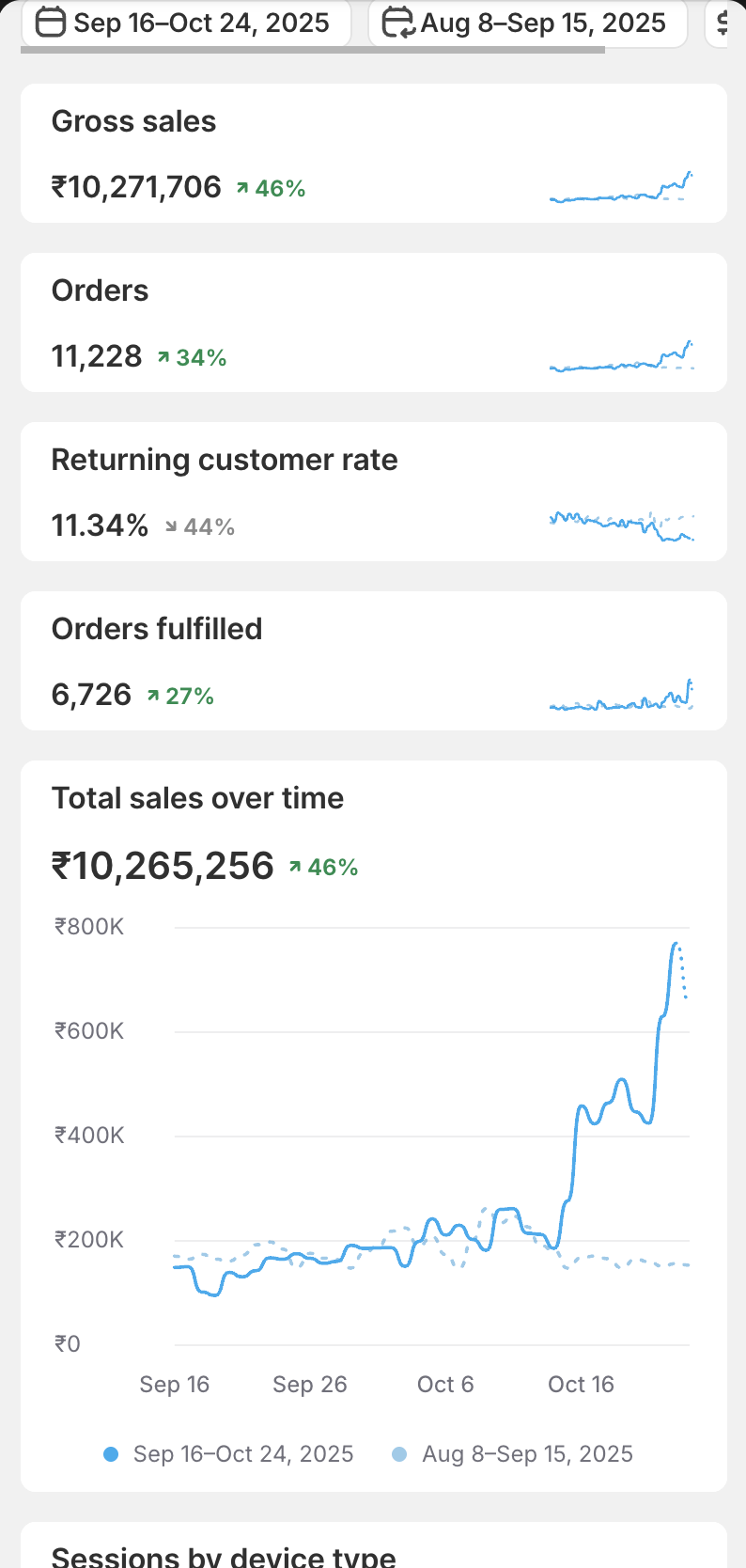This screenshot has width=746, height=1568.
Task: Click the up arrow beside Orders fulfilled 27%
Action: [x=153, y=696]
